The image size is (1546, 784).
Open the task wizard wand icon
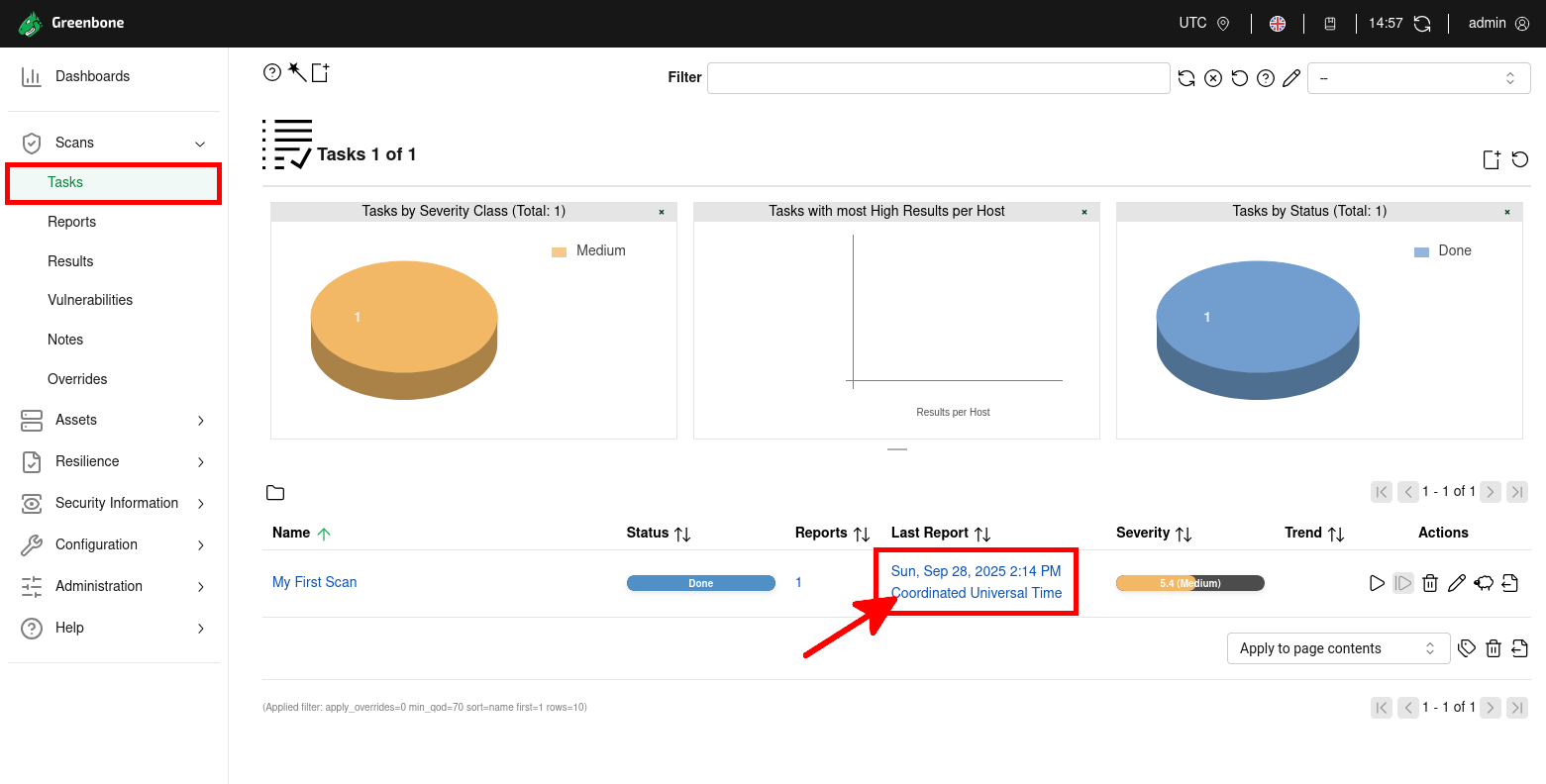click(x=296, y=72)
